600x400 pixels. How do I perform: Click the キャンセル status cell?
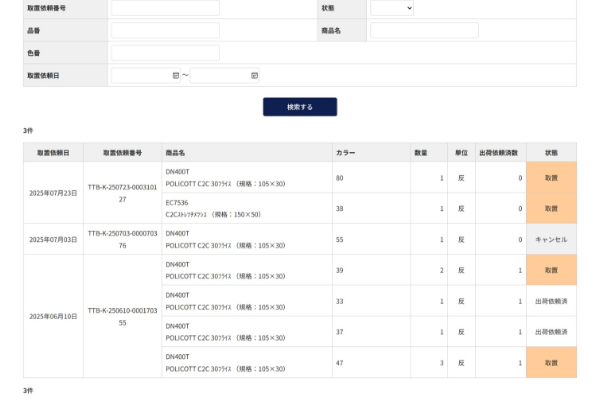tap(551, 240)
